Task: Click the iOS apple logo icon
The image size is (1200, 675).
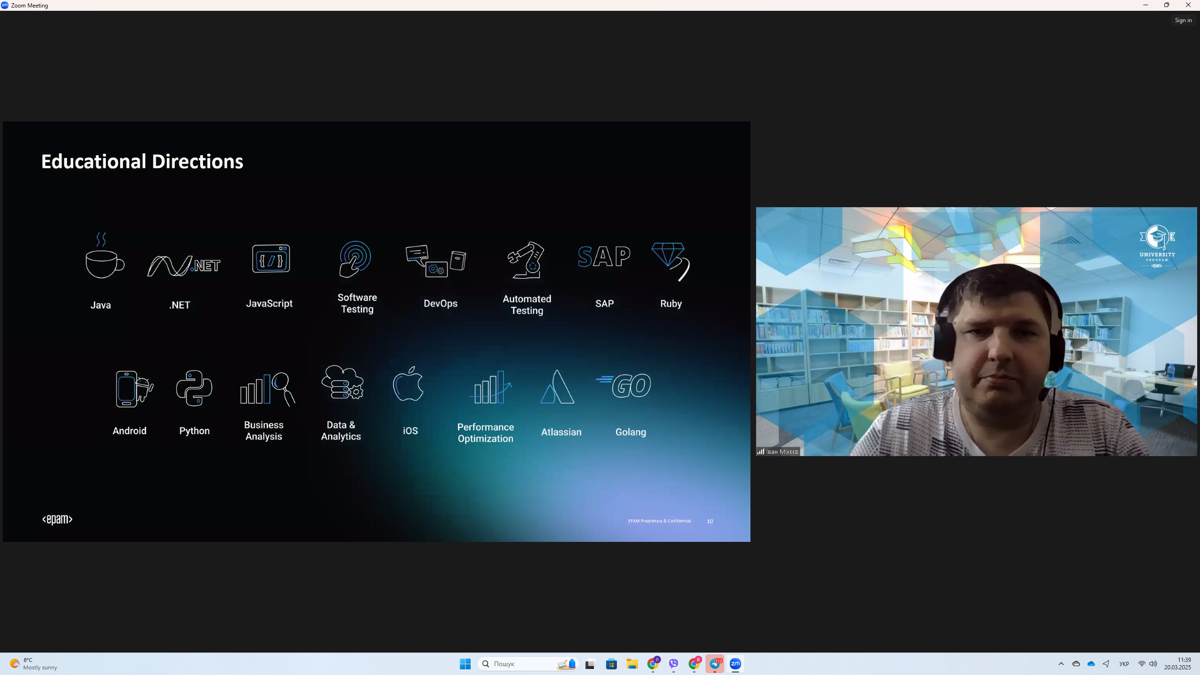Action: point(408,384)
